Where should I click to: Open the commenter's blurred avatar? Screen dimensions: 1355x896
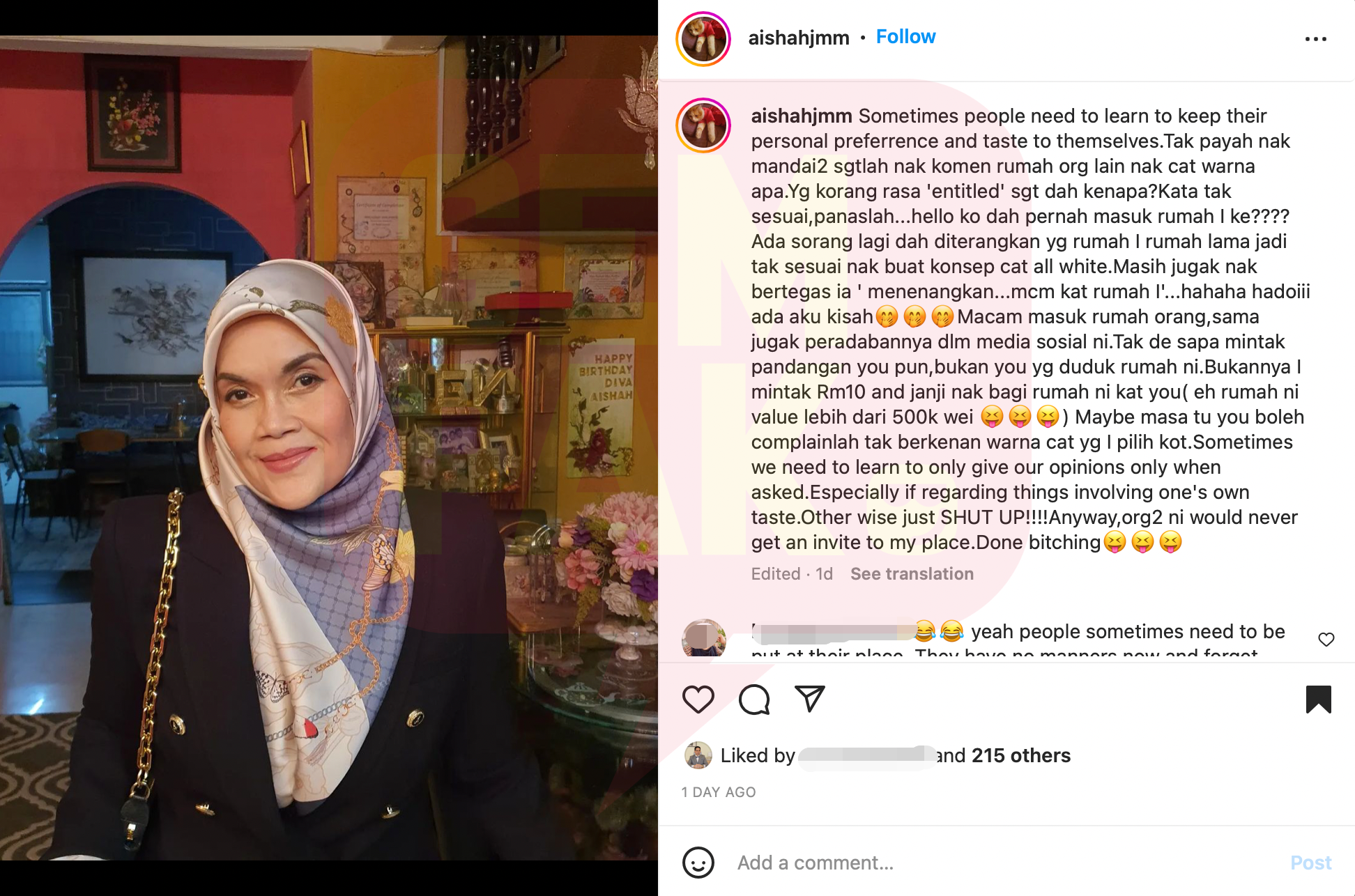coord(704,638)
